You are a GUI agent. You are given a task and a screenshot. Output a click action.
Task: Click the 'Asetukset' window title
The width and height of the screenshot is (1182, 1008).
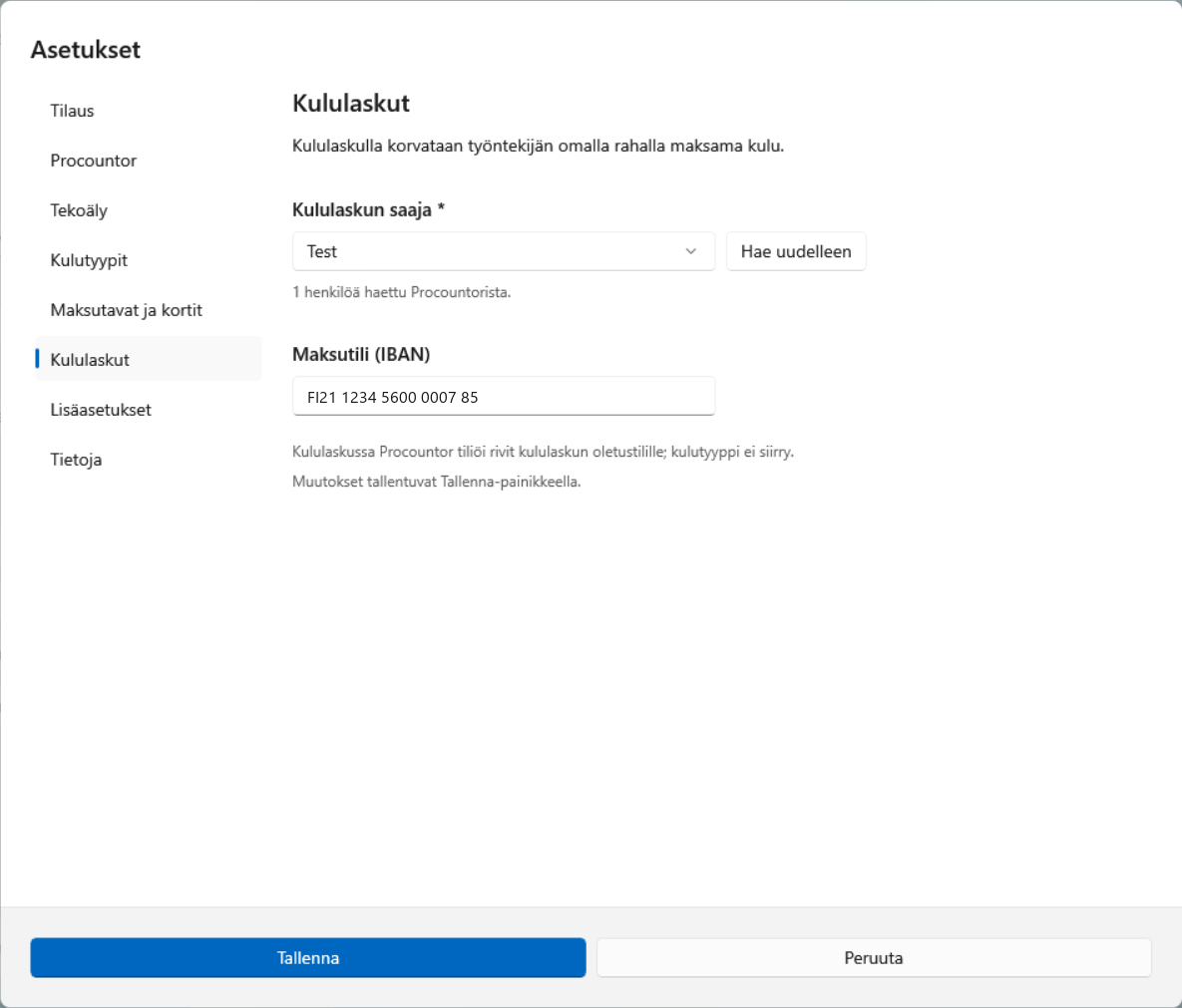tap(86, 50)
